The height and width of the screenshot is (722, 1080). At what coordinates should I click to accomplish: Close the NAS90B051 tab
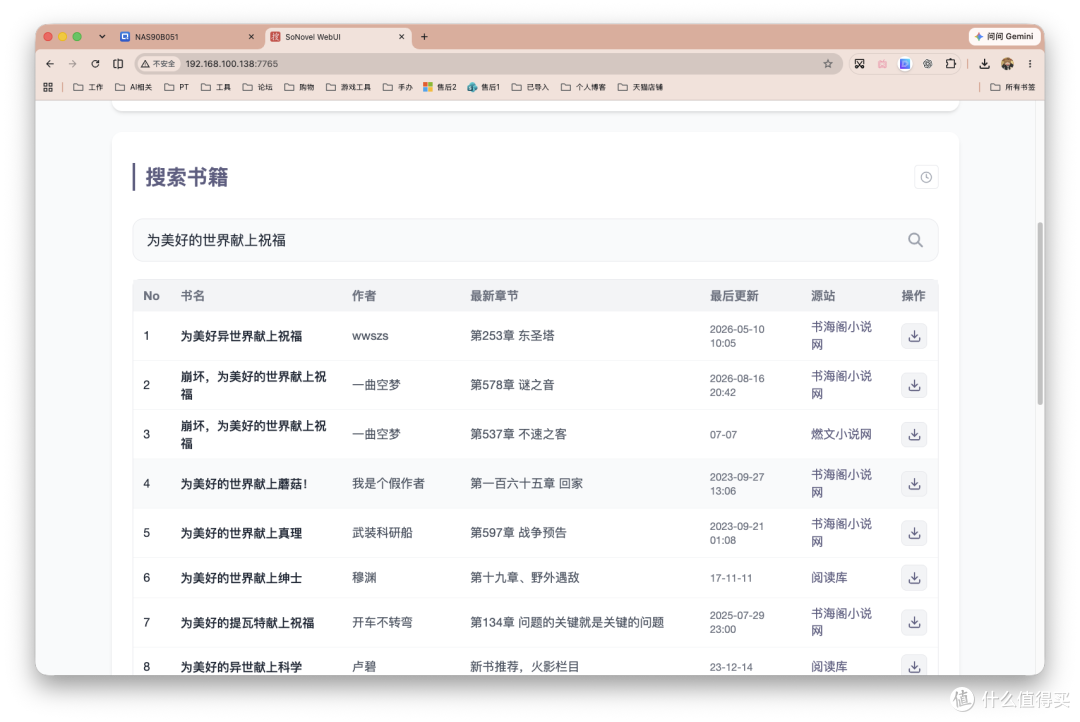(251, 37)
